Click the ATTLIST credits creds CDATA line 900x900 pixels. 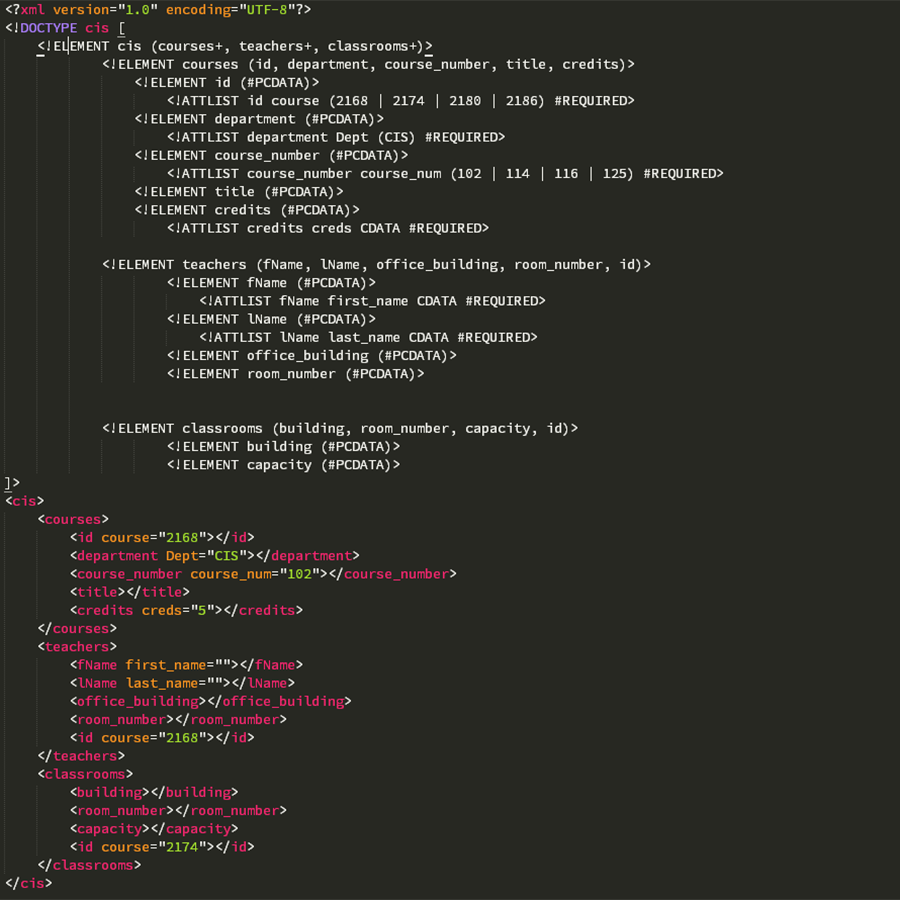coord(328,228)
